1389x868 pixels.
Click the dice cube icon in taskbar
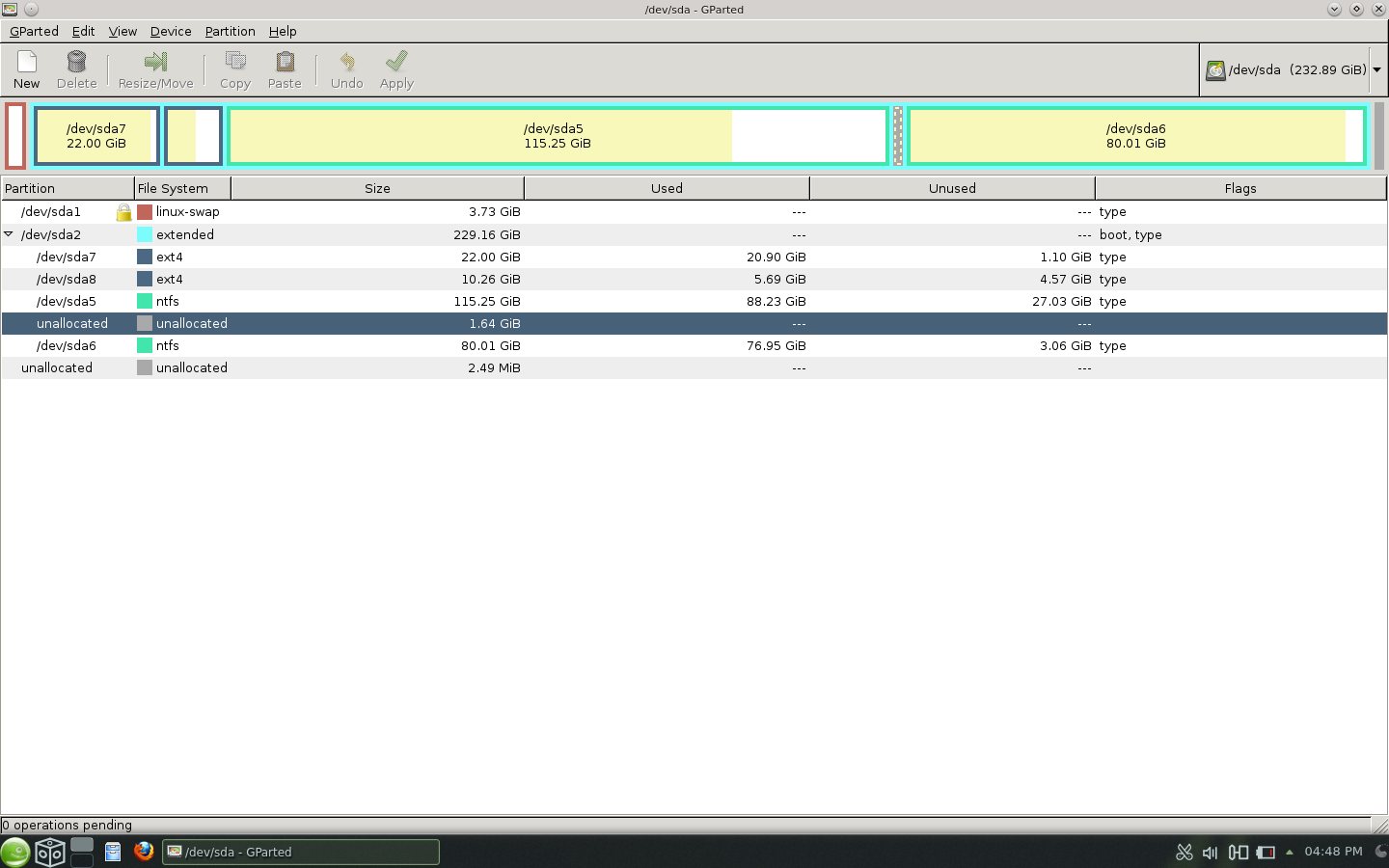tap(50, 852)
